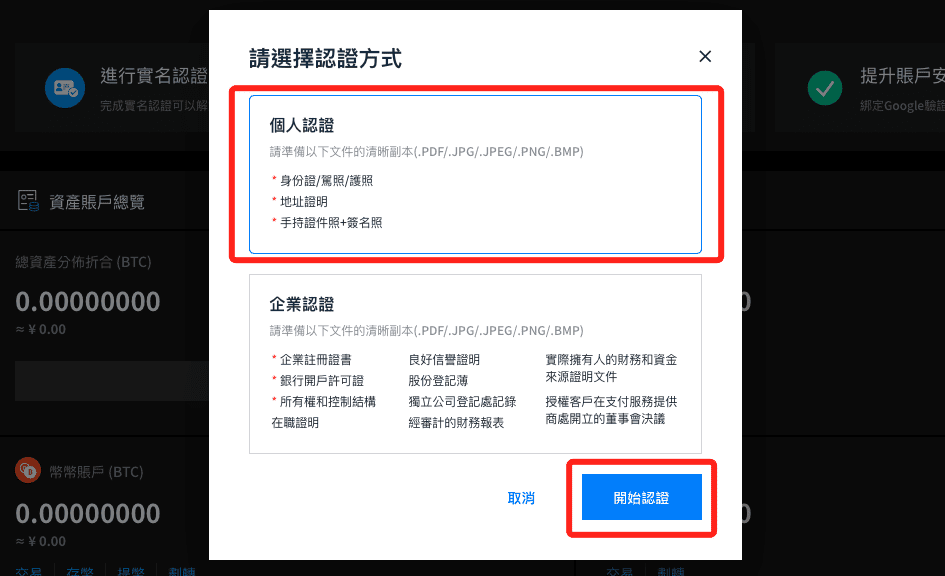Close the 請選擇認證方式 dialog
945x576 pixels.
(705, 57)
